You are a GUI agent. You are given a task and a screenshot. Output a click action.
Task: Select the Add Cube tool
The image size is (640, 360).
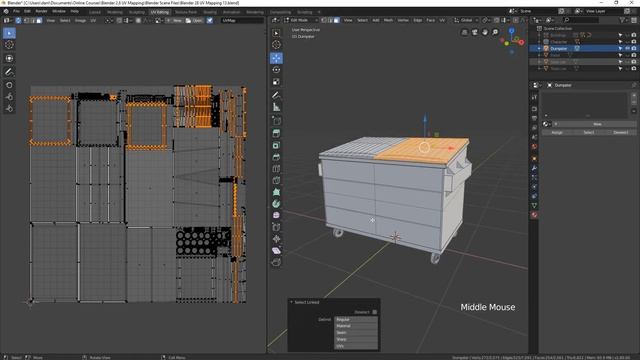pos(276,120)
